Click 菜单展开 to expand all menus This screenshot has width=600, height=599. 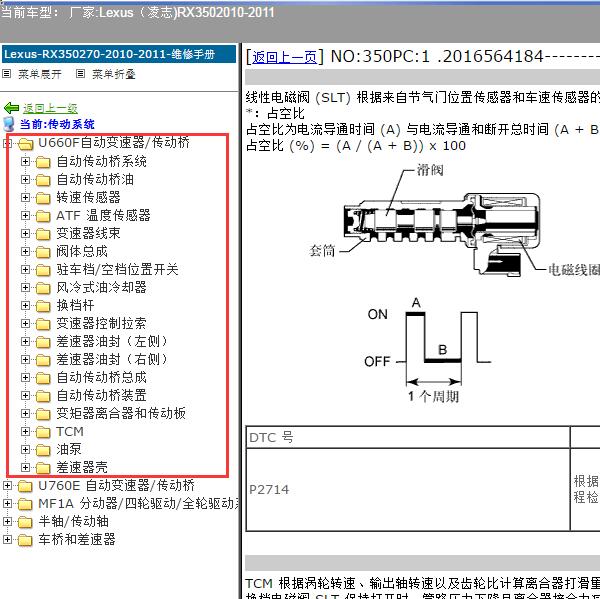(x=40, y=74)
